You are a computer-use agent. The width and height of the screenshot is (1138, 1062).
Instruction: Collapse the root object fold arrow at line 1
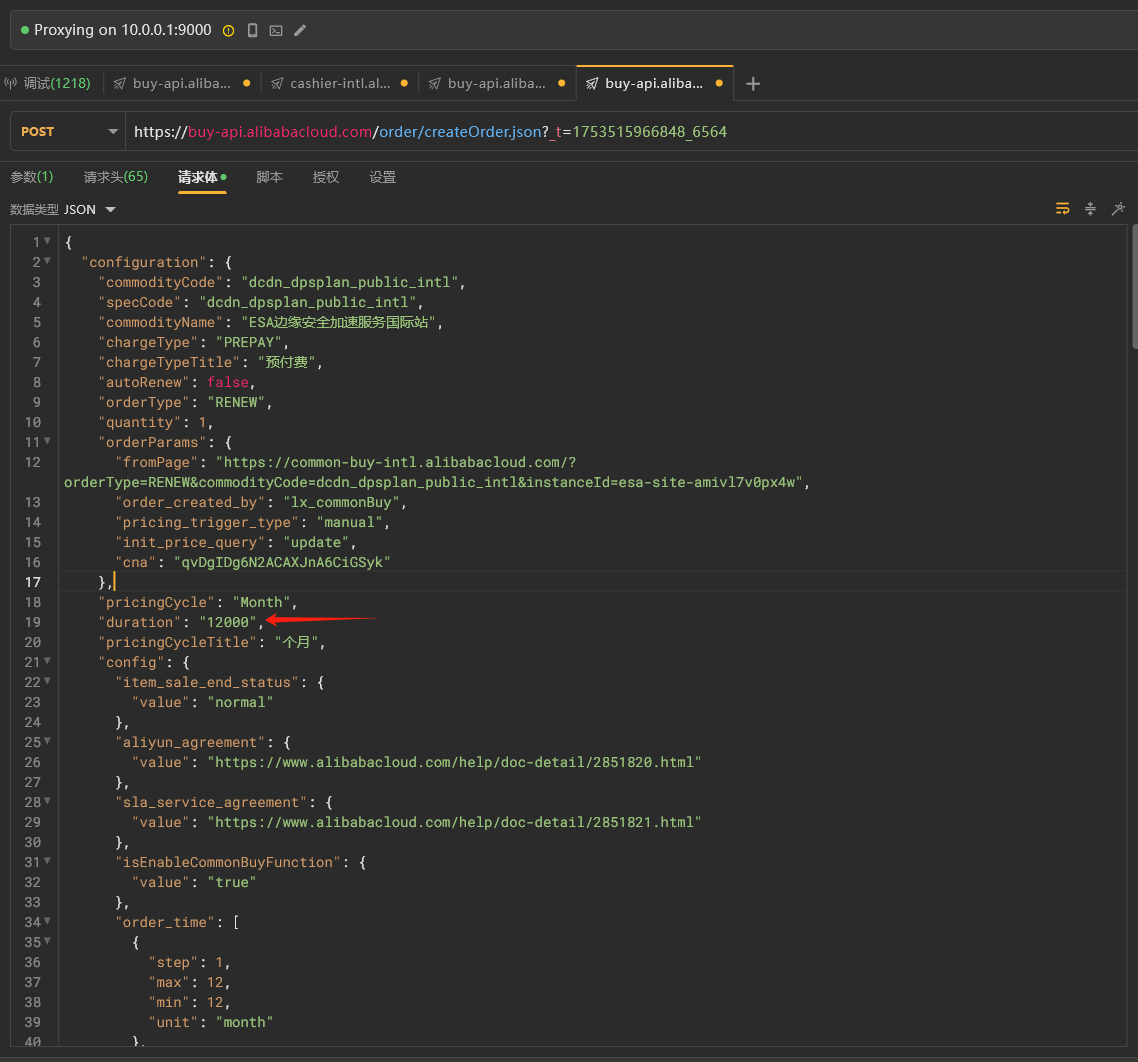pyautogui.click(x=47, y=241)
